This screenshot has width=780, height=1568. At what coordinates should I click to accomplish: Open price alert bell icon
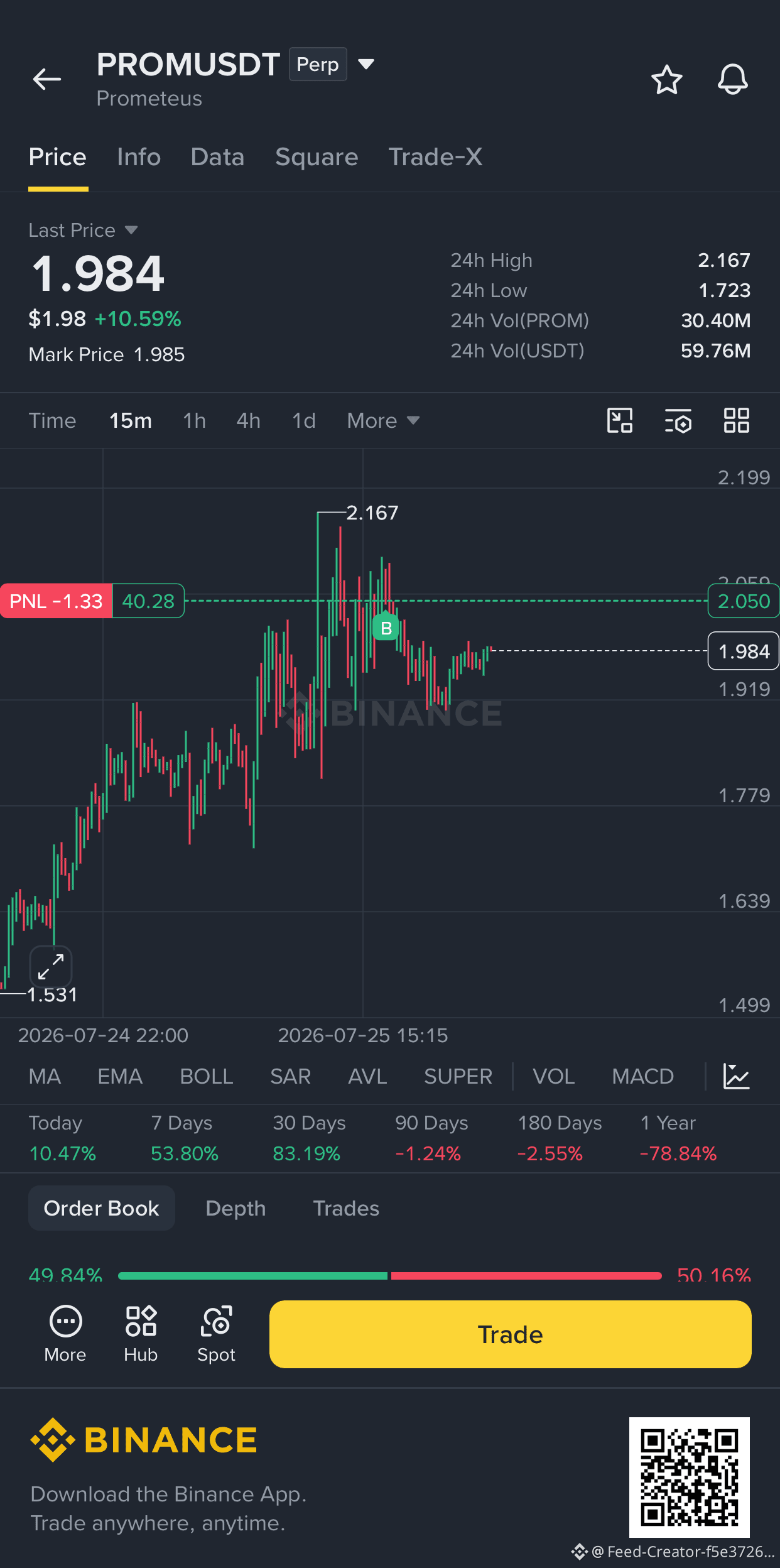coord(732,80)
